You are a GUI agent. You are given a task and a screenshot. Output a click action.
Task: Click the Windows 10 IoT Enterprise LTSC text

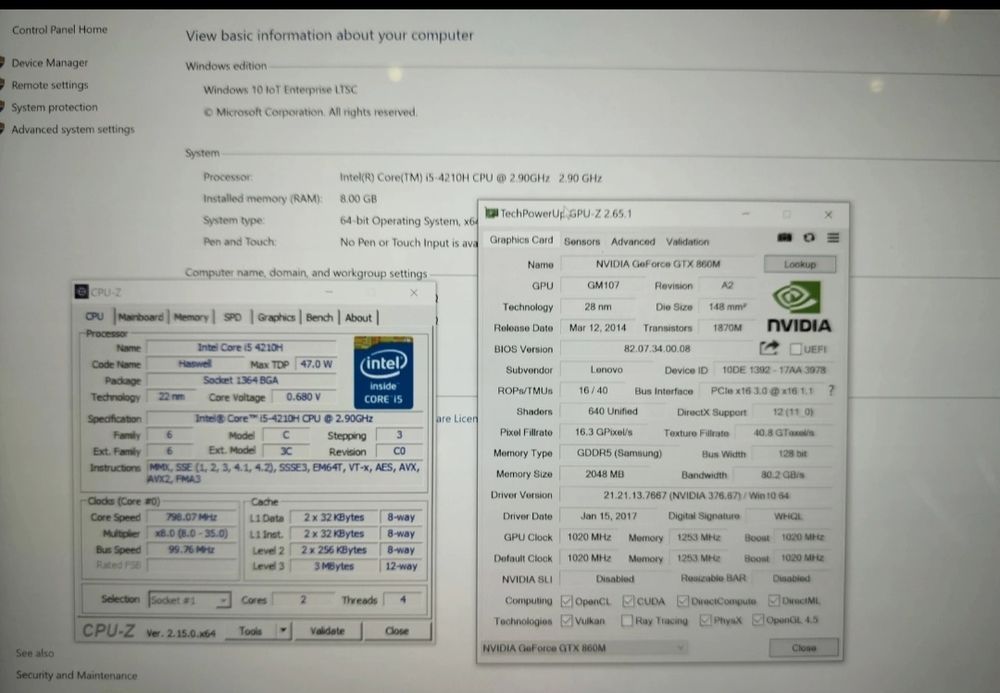[280, 89]
